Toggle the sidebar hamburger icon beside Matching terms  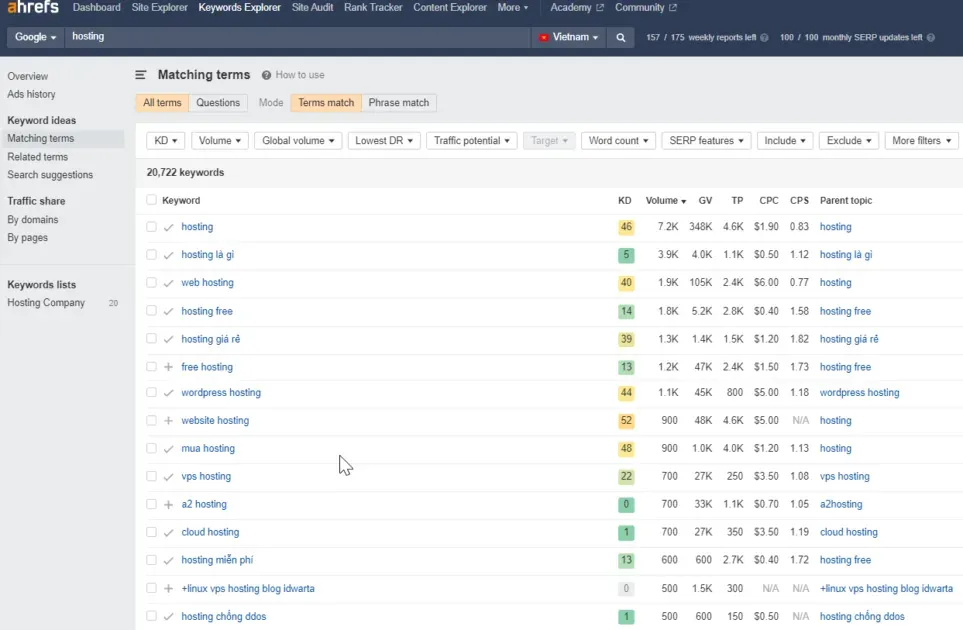pos(141,75)
